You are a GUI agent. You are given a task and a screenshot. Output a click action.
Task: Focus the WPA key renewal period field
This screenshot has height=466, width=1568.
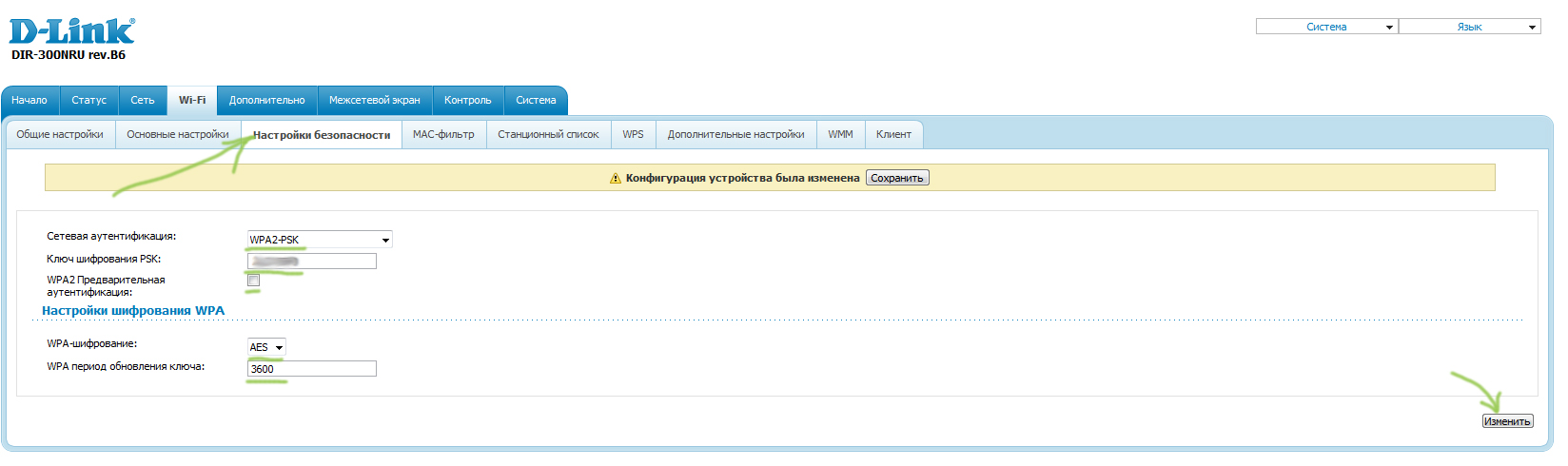pos(312,369)
